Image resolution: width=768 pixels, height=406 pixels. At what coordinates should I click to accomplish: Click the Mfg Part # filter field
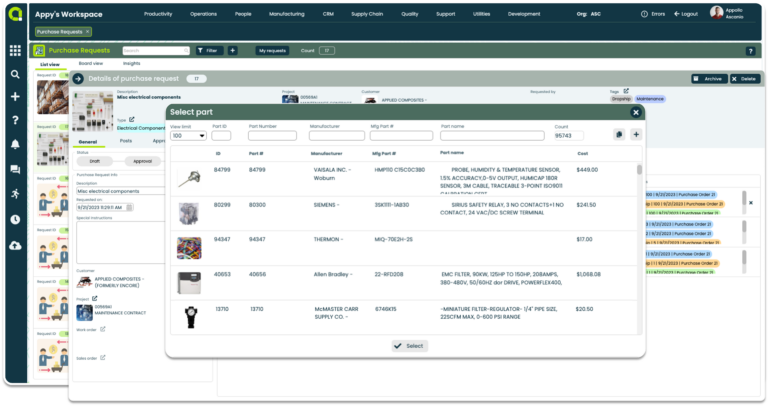coord(401,136)
